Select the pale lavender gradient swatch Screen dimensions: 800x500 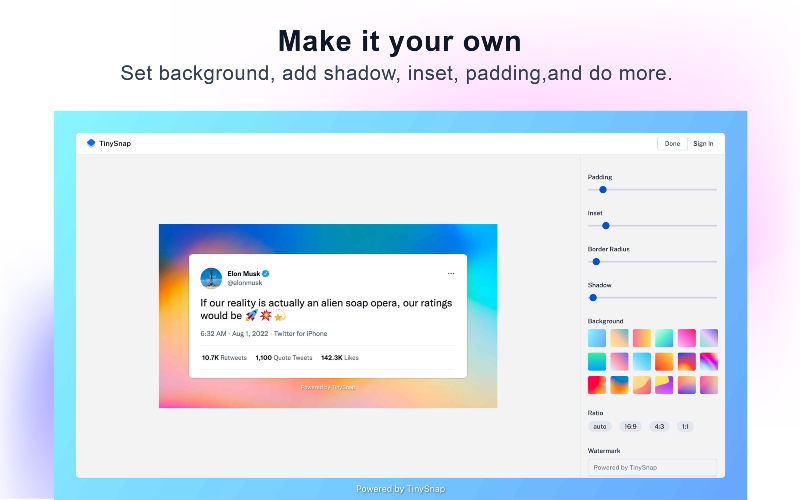click(x=709, y=338)
